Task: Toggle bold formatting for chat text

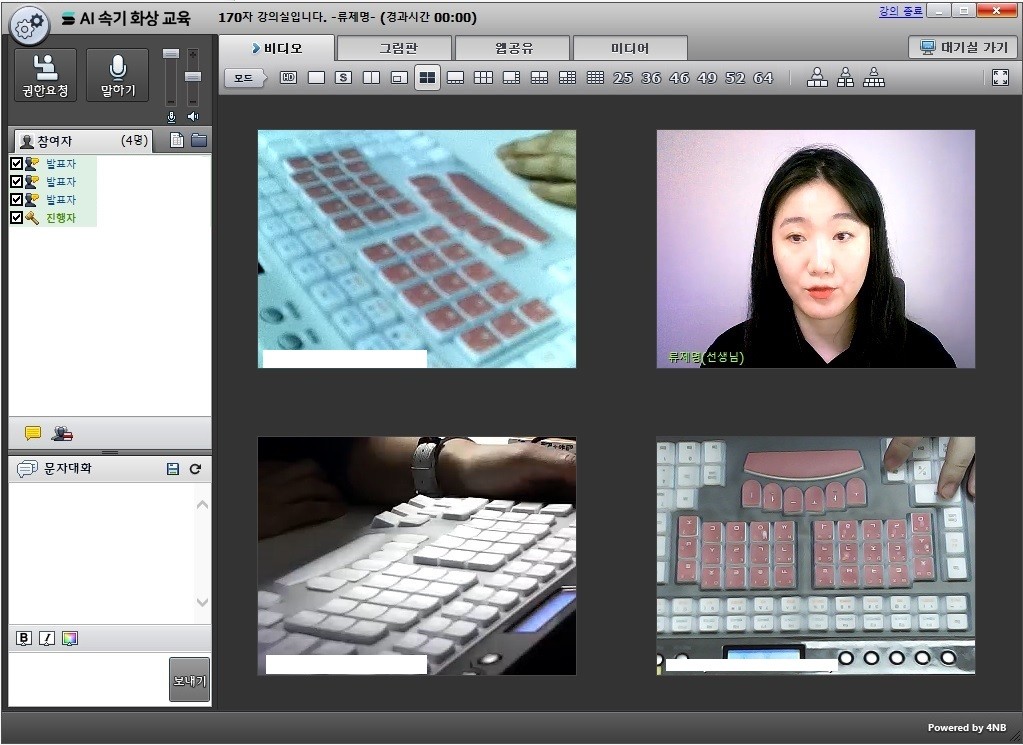Action: point(25,639)
